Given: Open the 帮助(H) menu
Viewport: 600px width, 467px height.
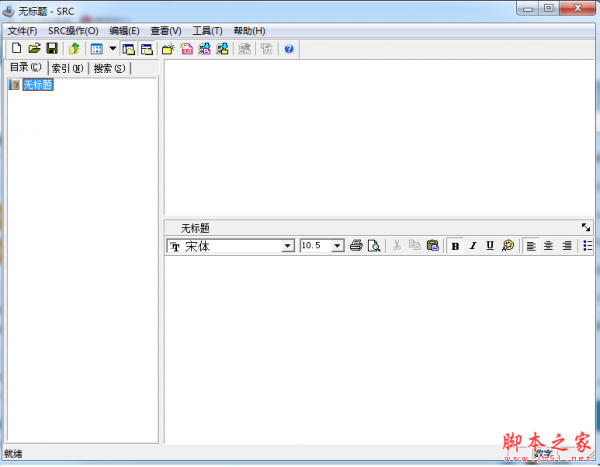Looking at the screenshot, I should [x=249, y=31].
